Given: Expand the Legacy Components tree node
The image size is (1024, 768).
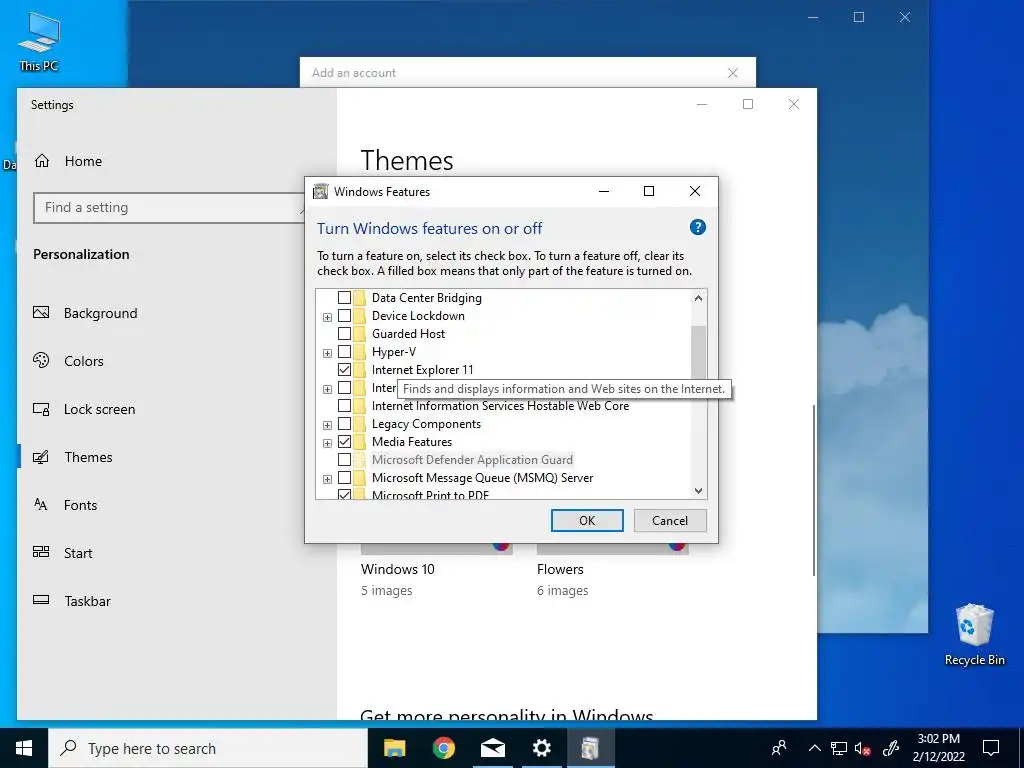Looking at the screenshot, I should click(x=327, y=425).
